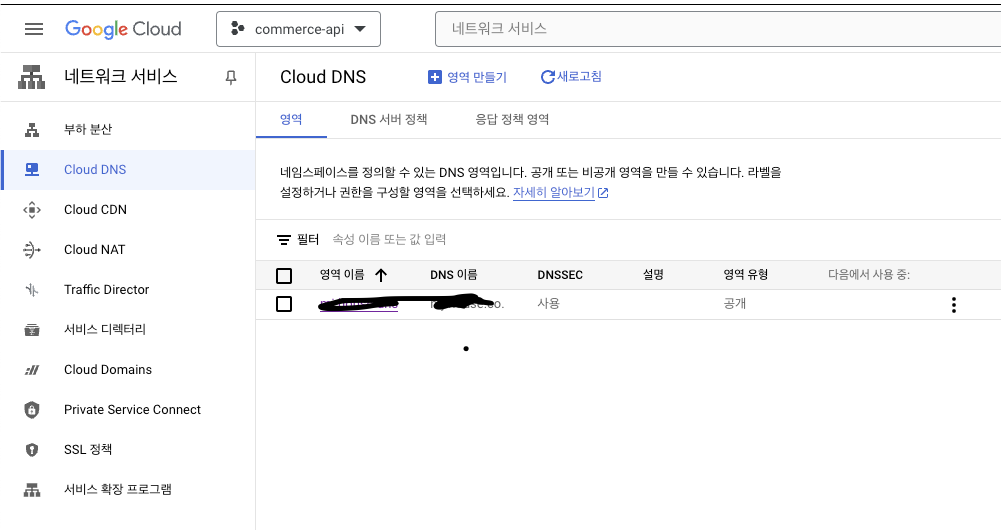This screenshot has width=1001, height=530.
Task: Pin the 네트워크 서비스 product
Action: pos(231,77)
